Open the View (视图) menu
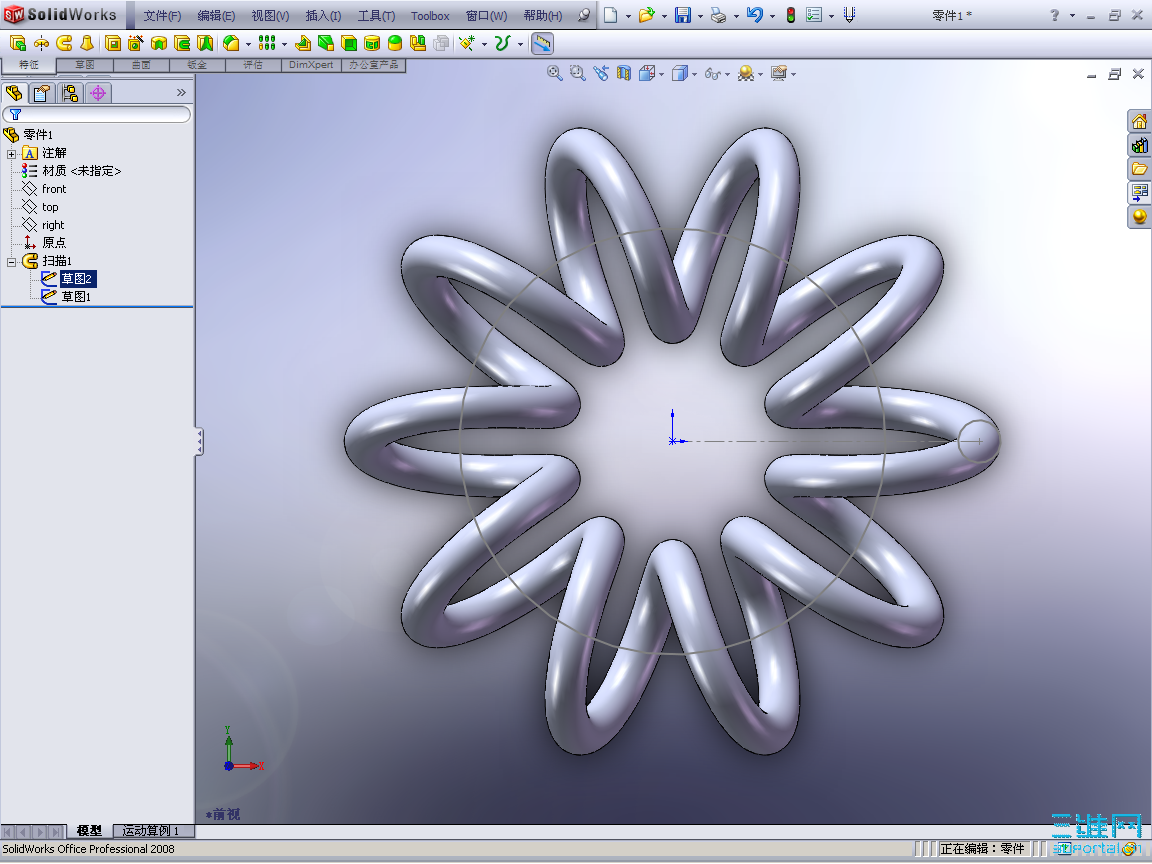1152x864 pixels. pos(270,15)
